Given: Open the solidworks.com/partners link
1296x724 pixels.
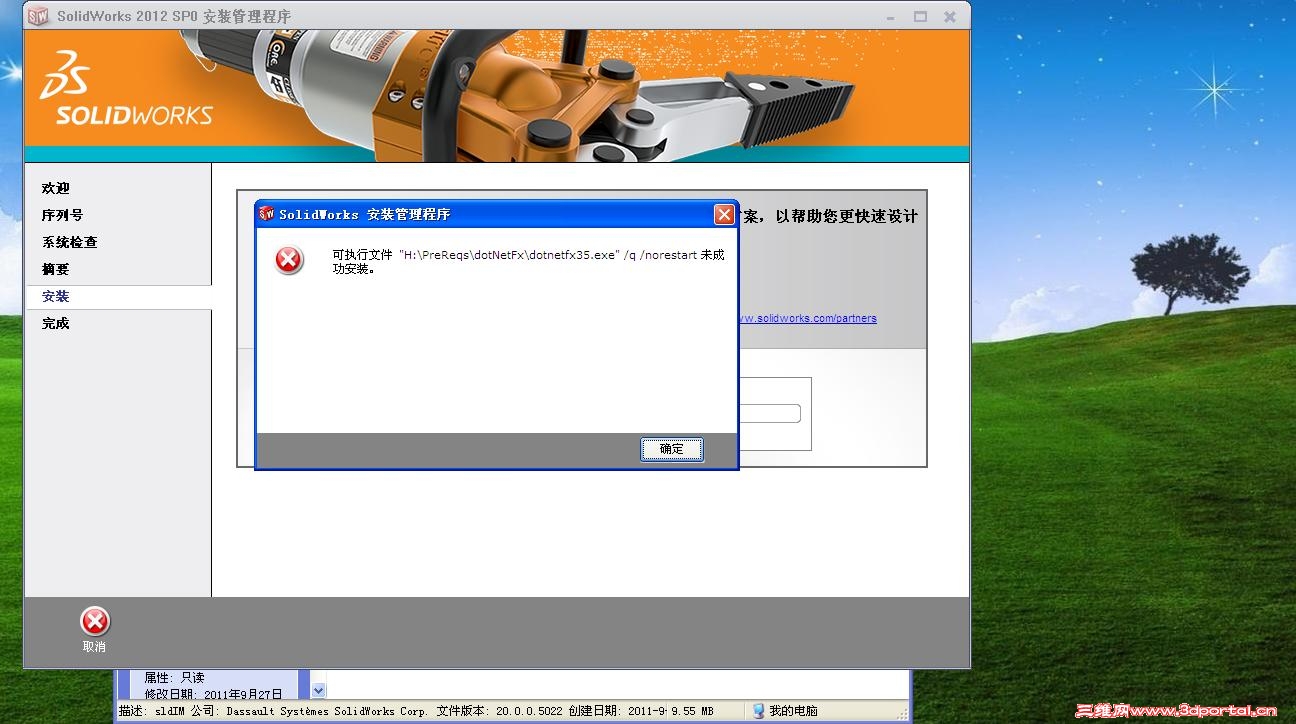Looking at the screenshot, I should (808, 318).
